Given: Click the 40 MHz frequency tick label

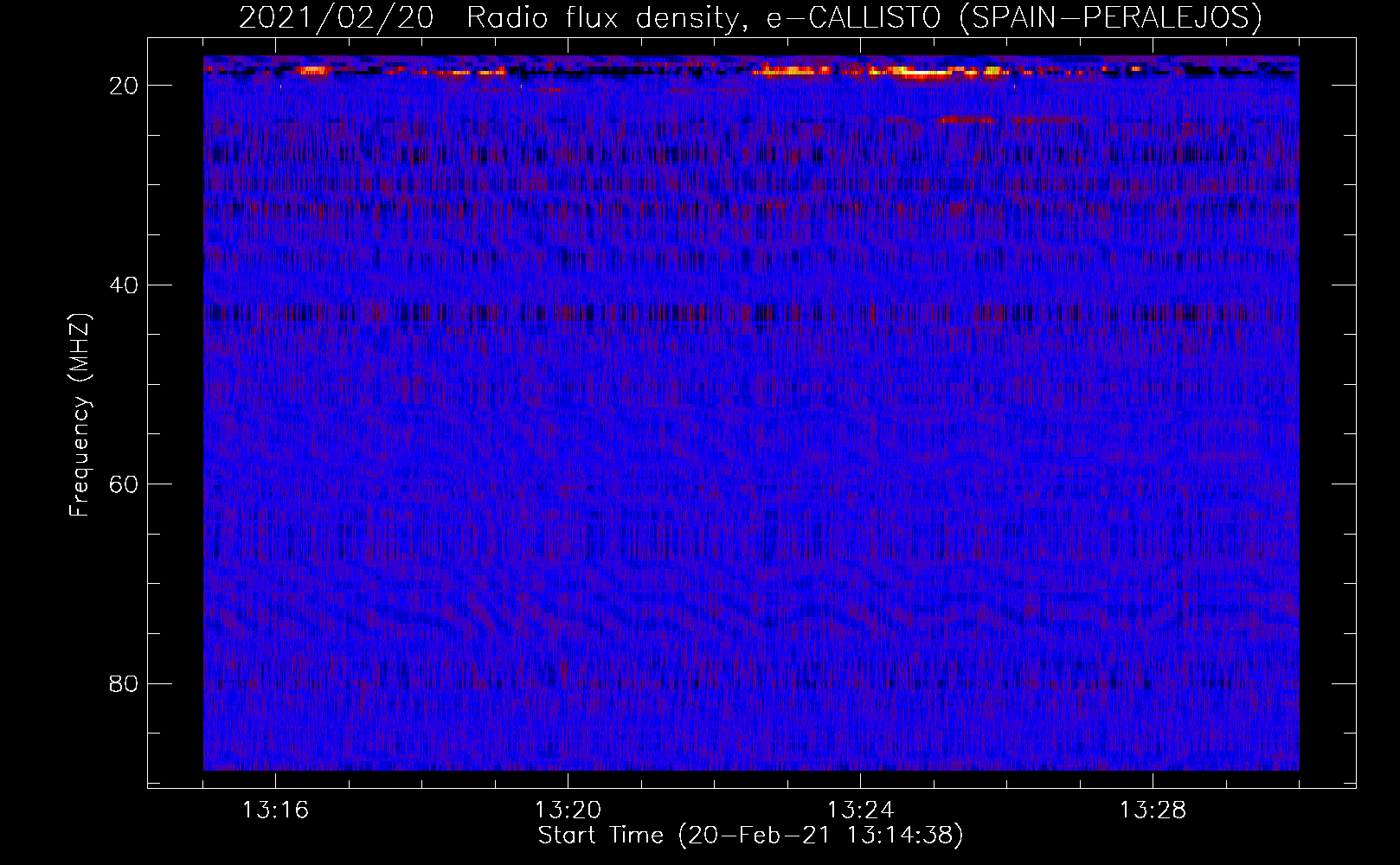Looking at the screenshot, I should click(x=125, y=285).
